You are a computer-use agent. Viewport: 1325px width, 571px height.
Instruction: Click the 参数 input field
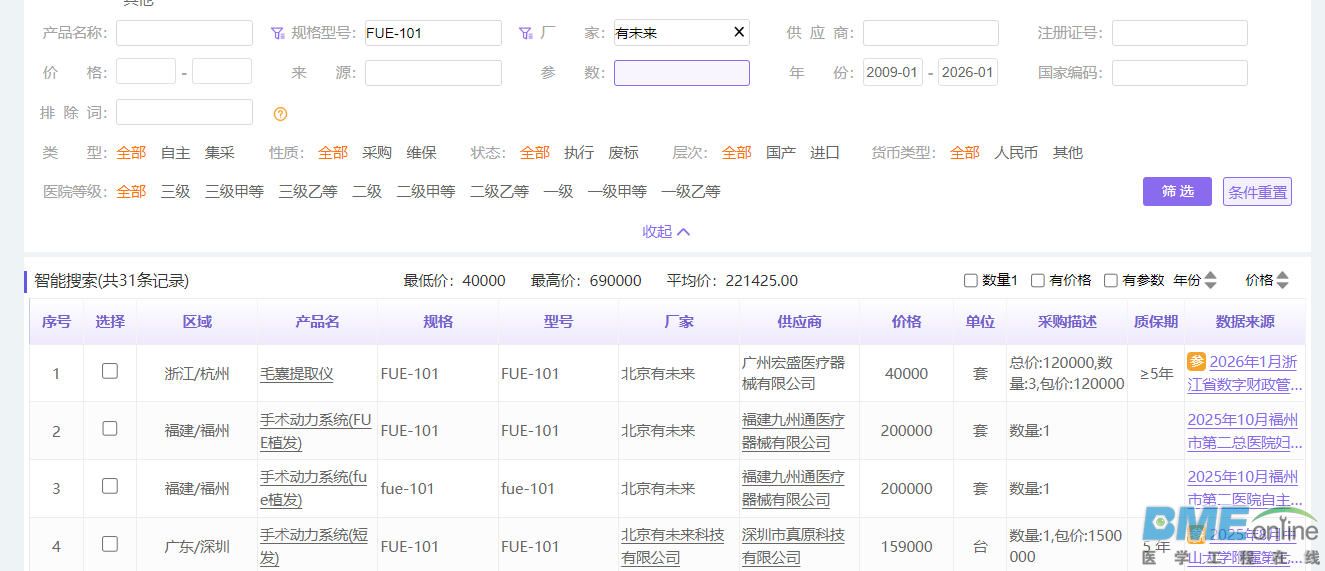681,73
